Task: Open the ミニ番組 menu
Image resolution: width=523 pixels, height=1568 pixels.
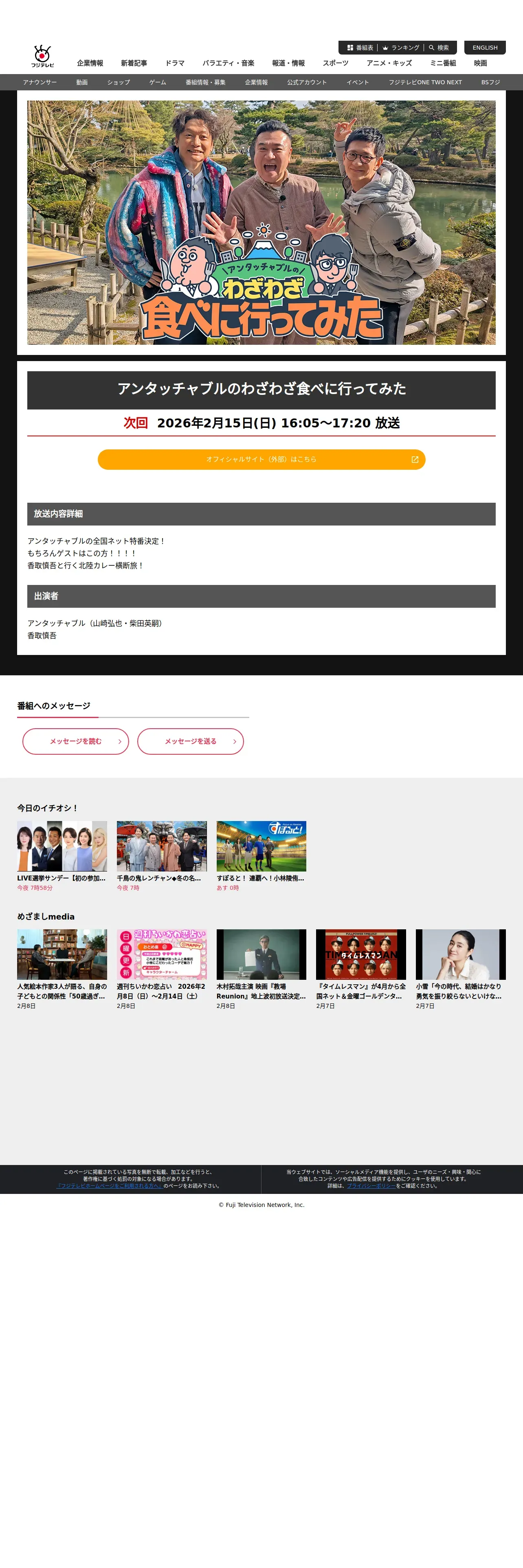Action: pyautogui.click(x=443, y=64)
